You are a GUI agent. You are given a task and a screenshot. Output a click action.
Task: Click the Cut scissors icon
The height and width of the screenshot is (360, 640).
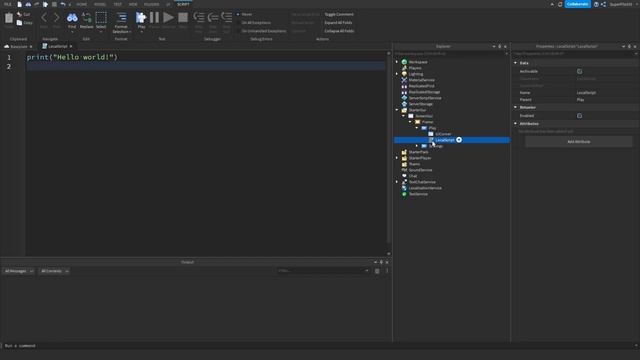pyautogui.click(x=19, y=14)
